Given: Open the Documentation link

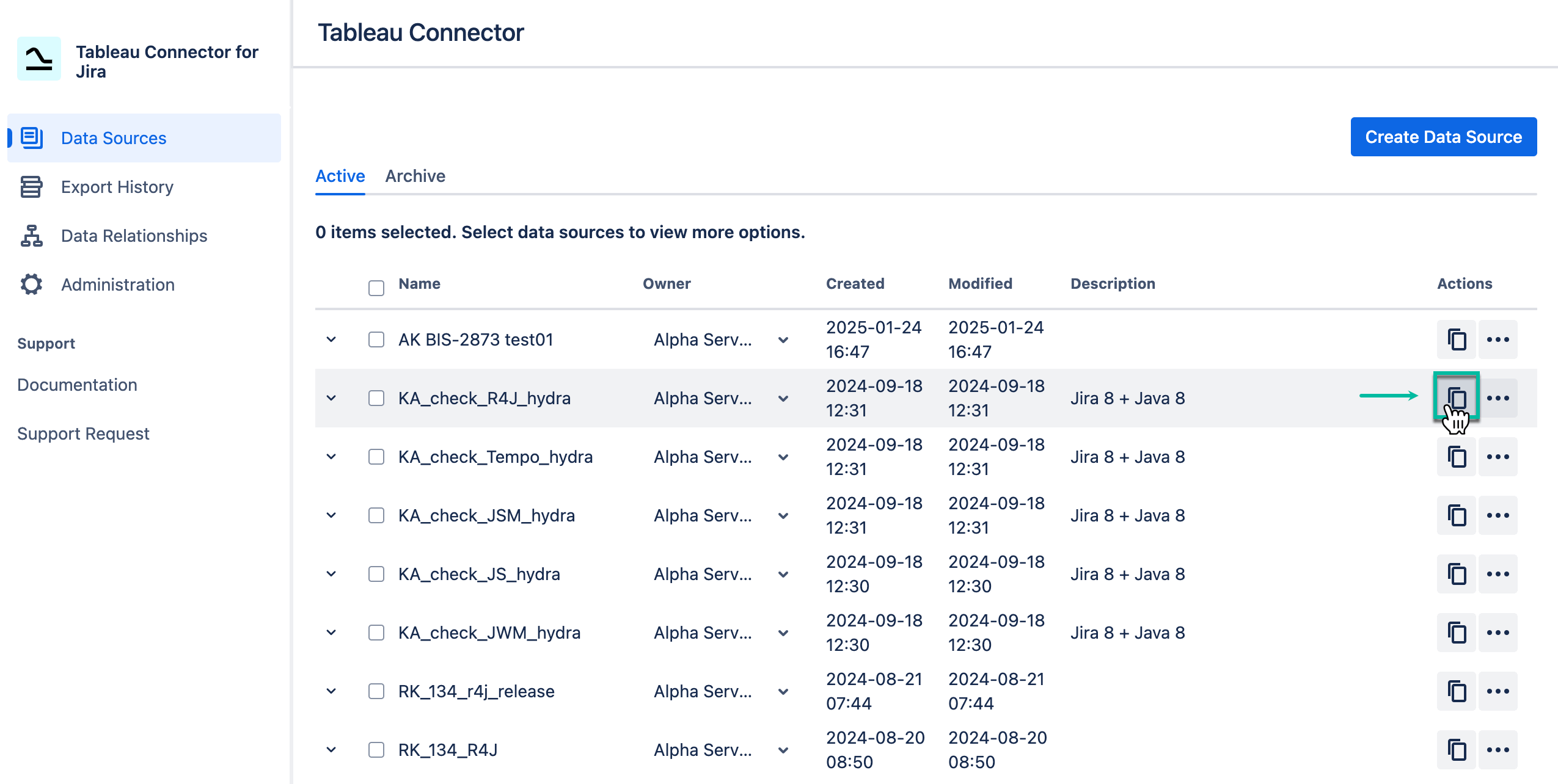Looking at the screenshot, I should tap(77, 385).
